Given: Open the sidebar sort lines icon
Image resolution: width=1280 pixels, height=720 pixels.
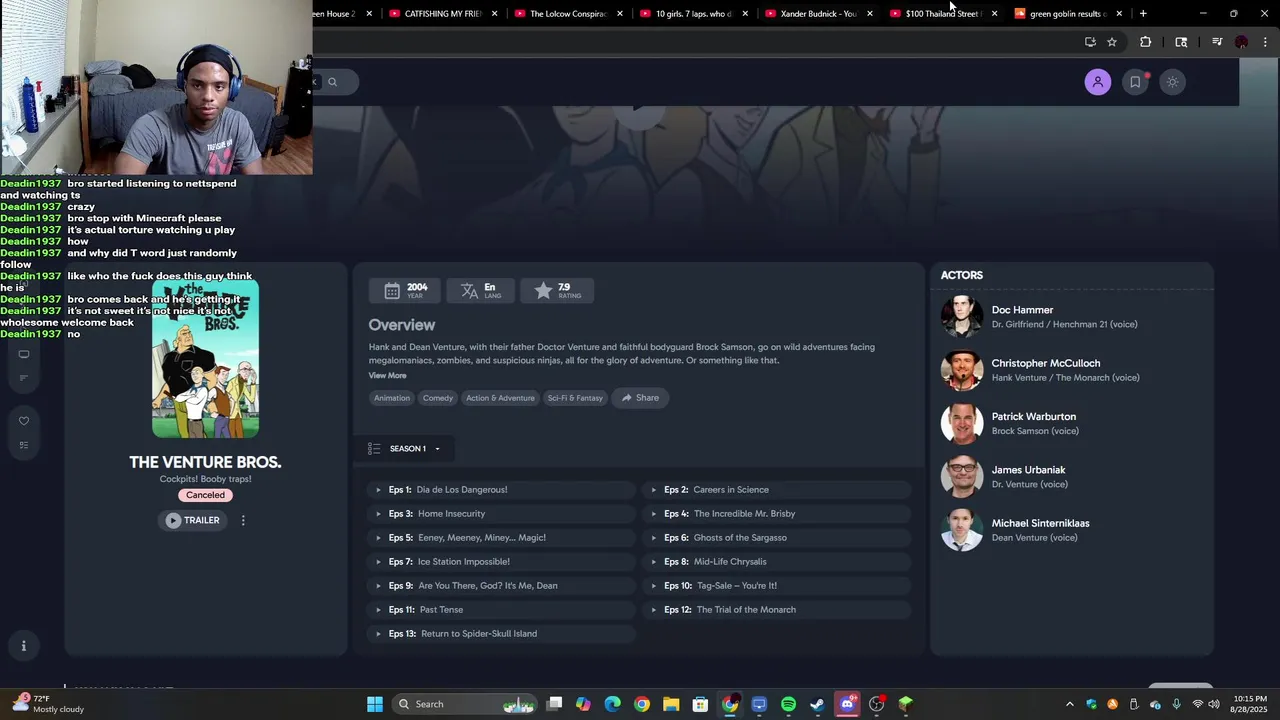Looking at the screenshot, I should pos(24,377).
